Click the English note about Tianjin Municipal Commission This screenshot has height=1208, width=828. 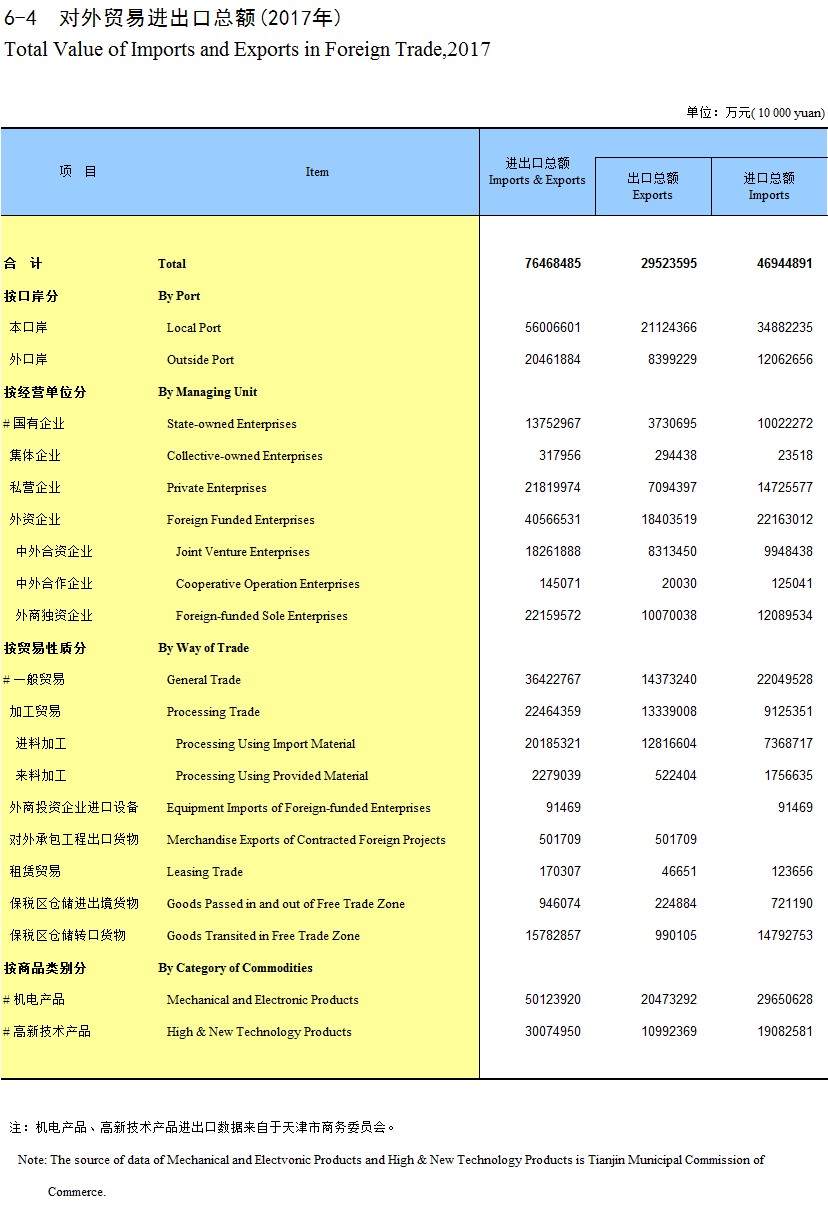(391, 1176)
